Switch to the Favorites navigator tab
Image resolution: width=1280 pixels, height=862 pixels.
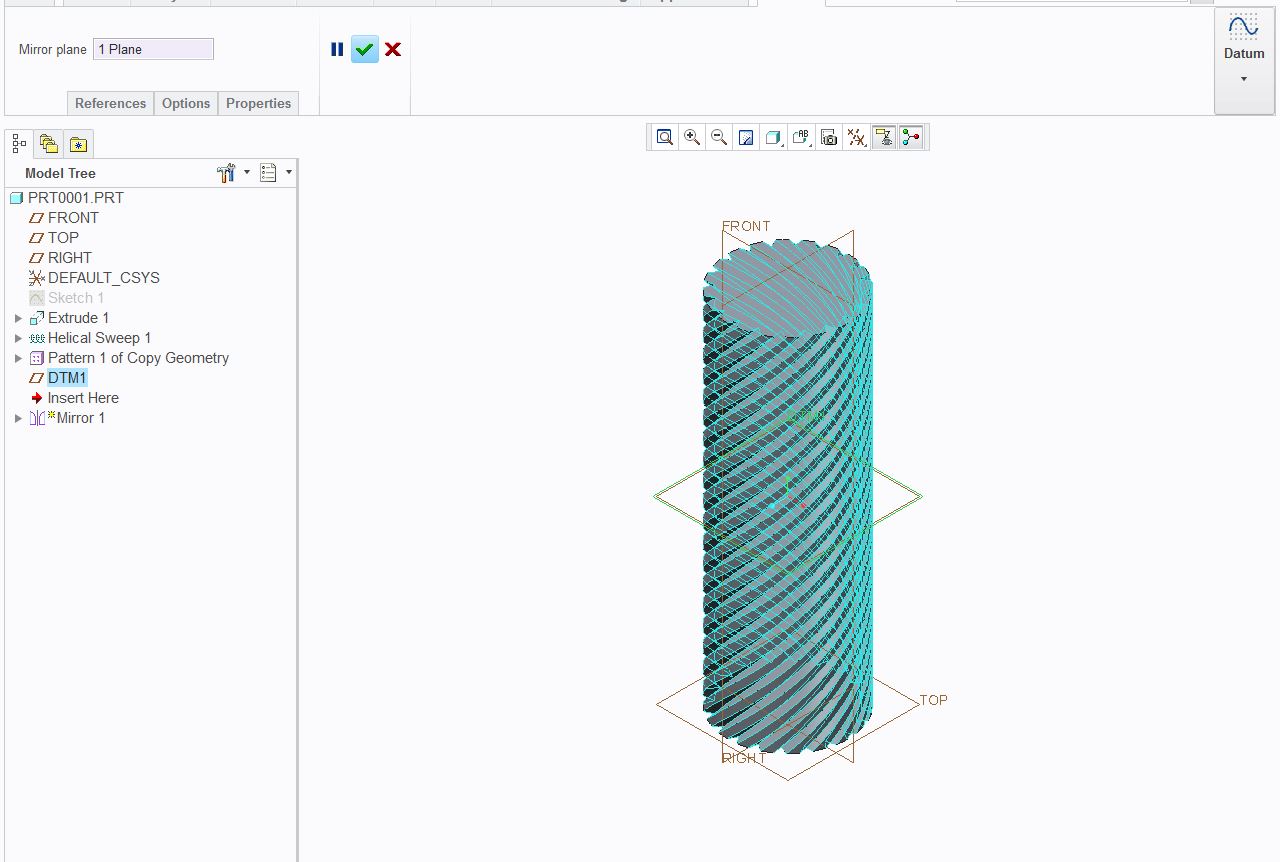point(78,144)
